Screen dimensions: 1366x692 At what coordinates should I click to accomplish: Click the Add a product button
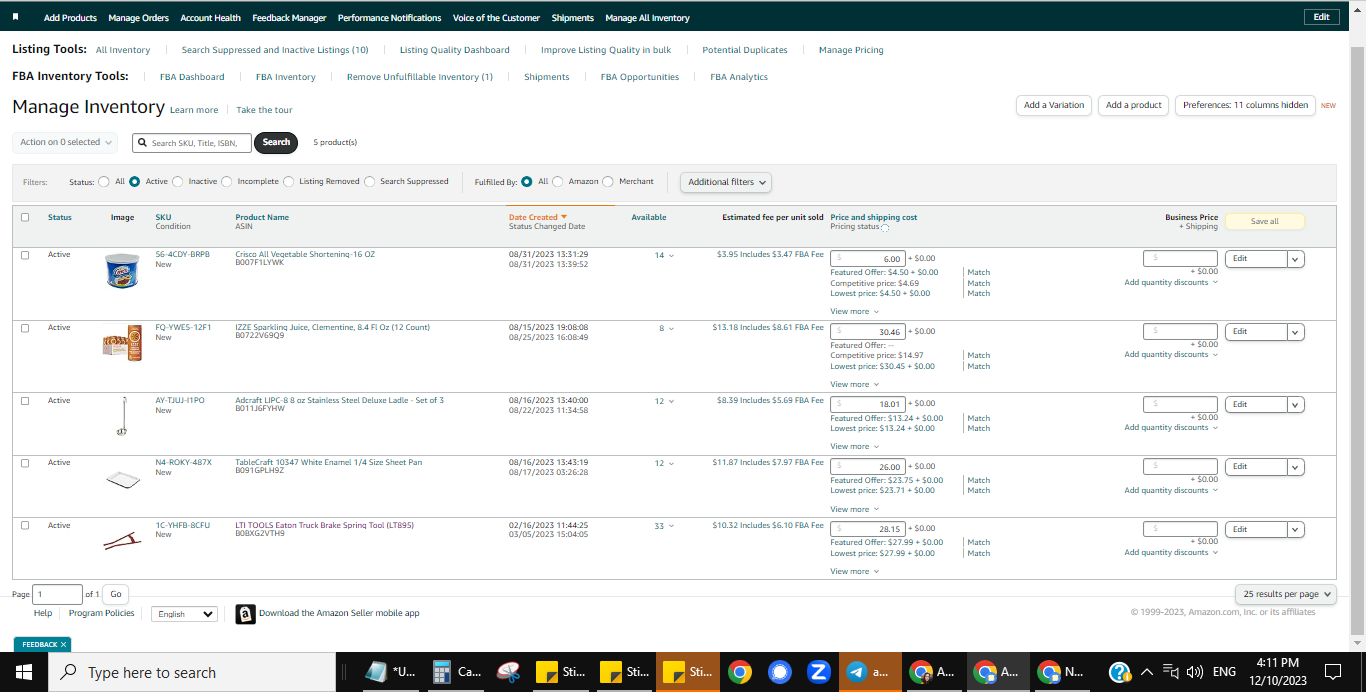tap(1134, 105)
